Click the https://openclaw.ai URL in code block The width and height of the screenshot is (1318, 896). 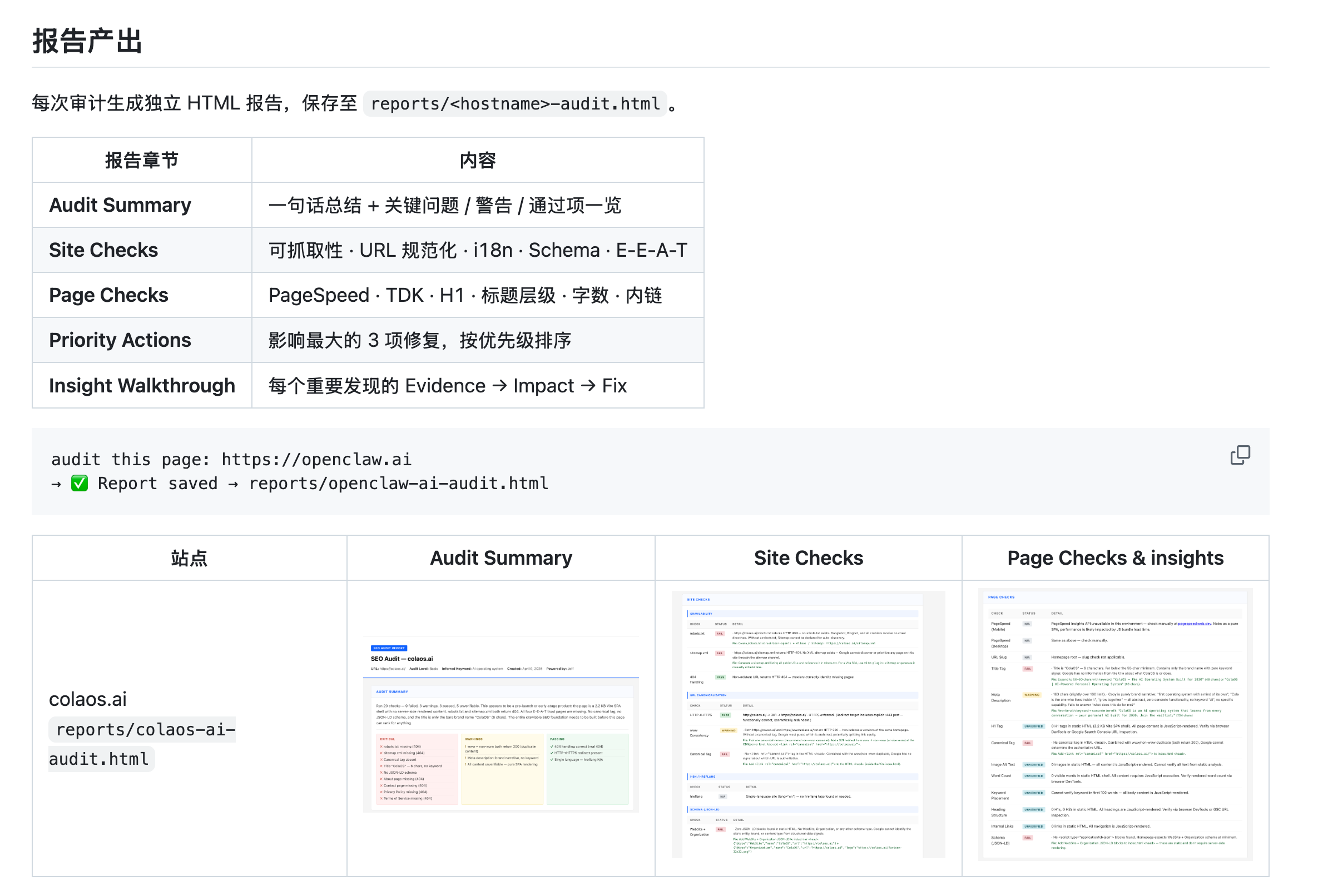(x=316, y=459)
